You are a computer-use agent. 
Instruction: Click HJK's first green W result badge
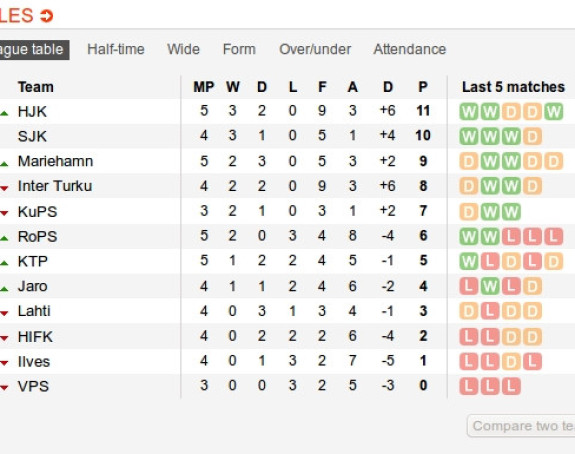(x=469, y=111)
